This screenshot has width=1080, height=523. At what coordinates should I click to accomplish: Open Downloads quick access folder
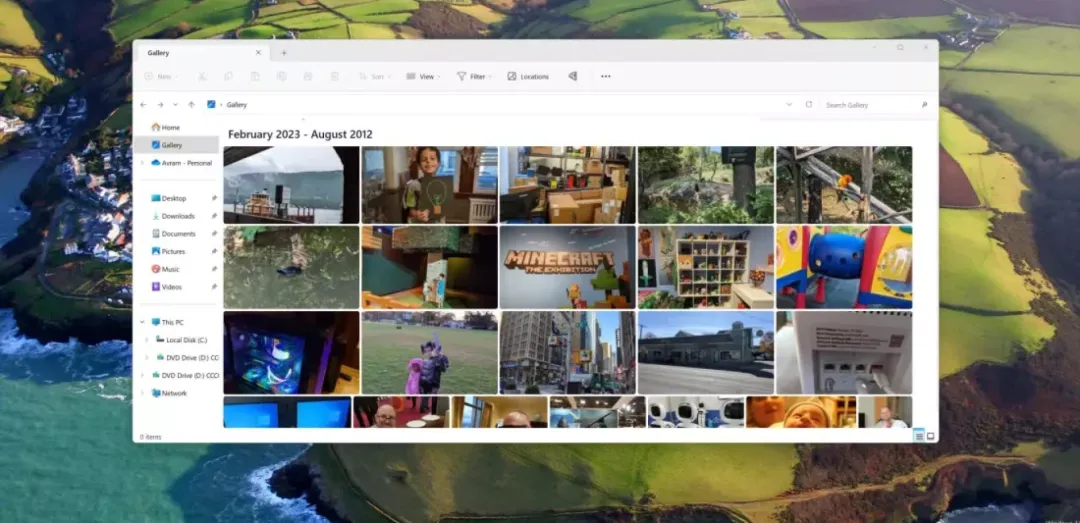coord(173,216)
